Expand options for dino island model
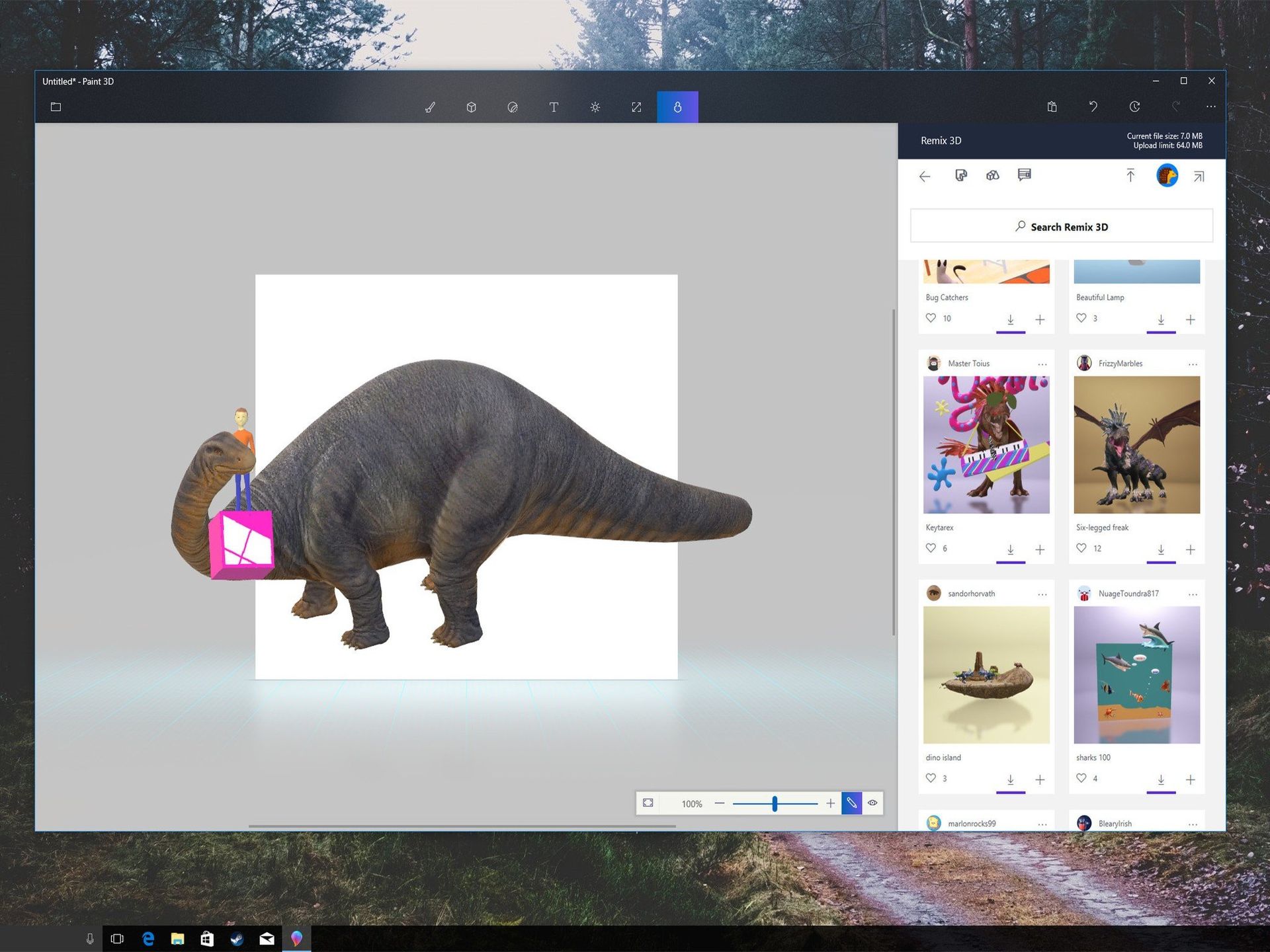The height and width of the screenshot is (952, 1270). [x=1042, y=594]
